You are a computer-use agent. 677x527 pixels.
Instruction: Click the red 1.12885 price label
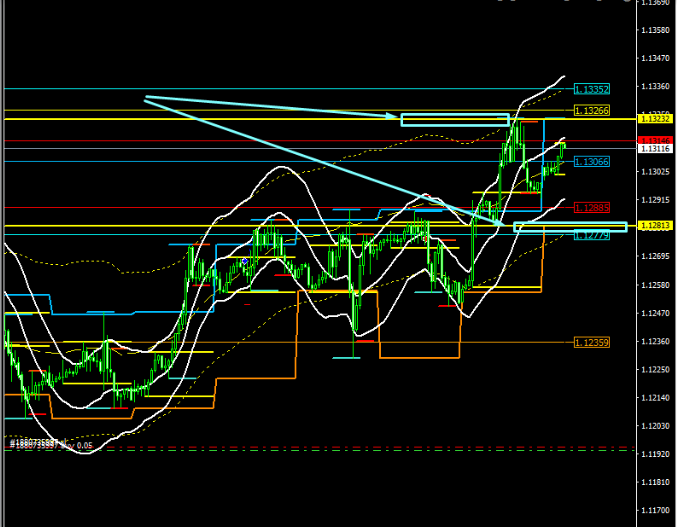coord(591,207)
